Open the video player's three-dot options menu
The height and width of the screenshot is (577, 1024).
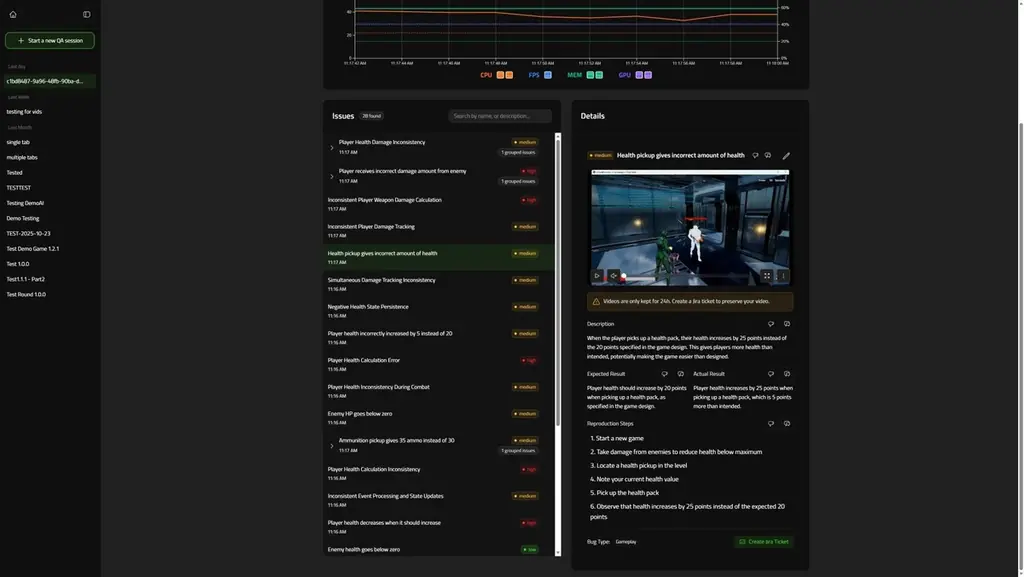[783, 275]
